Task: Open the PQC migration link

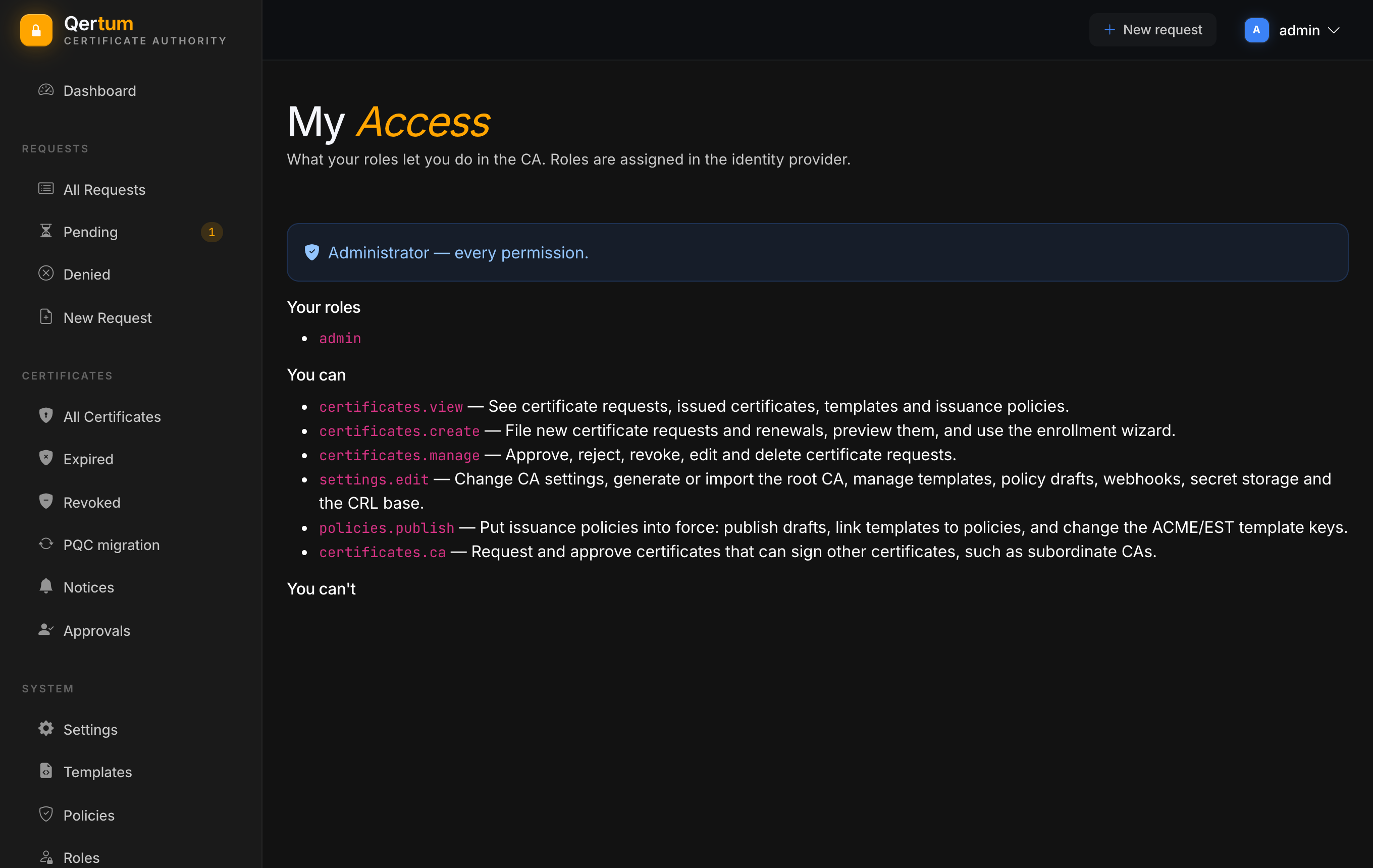Action: pos(112,545)
